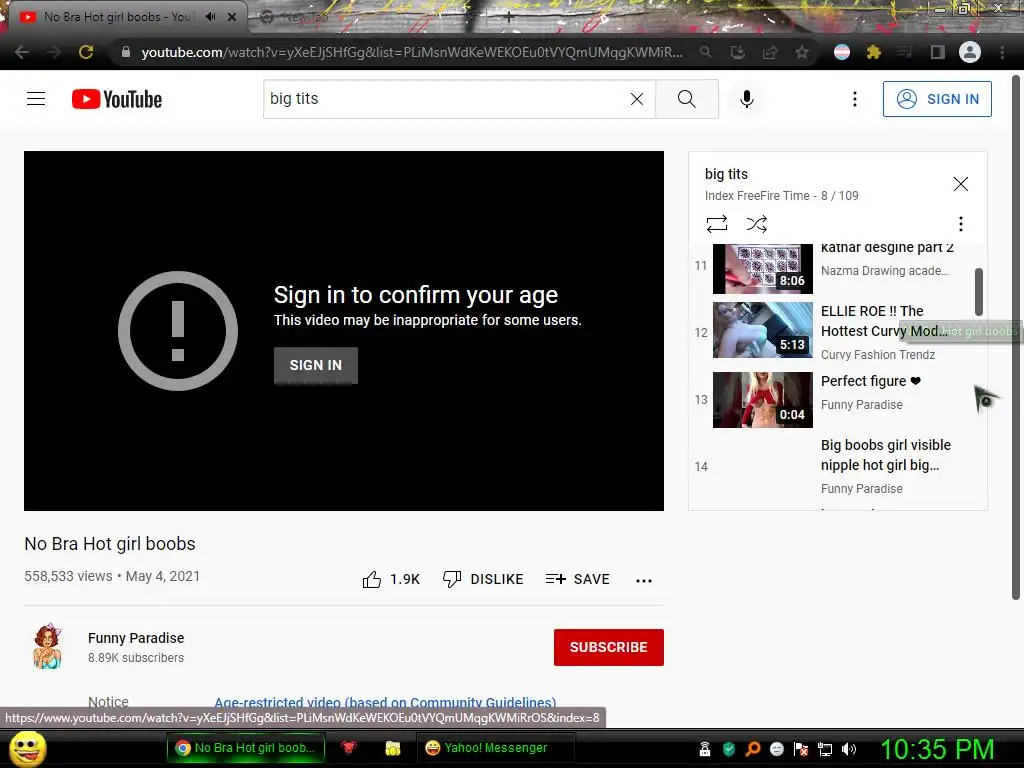Open YouTube settings three-dot menu near Sign In
Viewport: 1024px width, 768px height.
(854, 99)
